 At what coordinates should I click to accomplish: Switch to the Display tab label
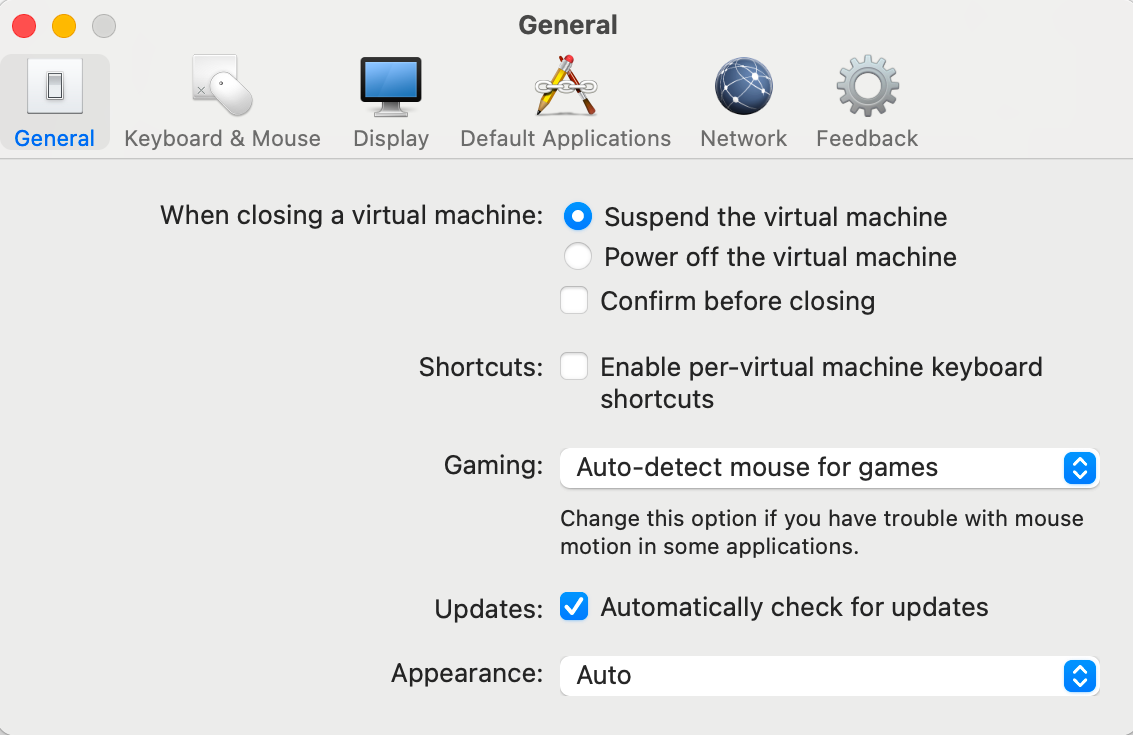click(x=391, y=138)
